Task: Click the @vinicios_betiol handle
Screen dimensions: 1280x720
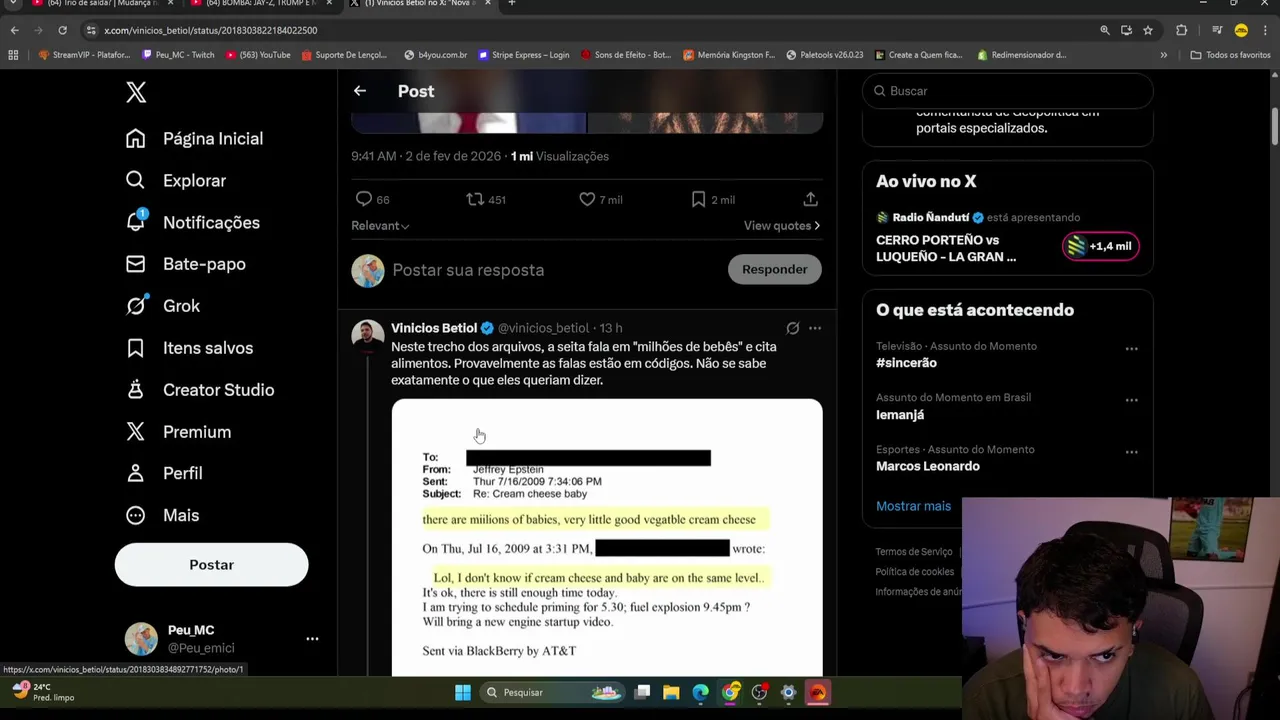Action: click(544, 328)
